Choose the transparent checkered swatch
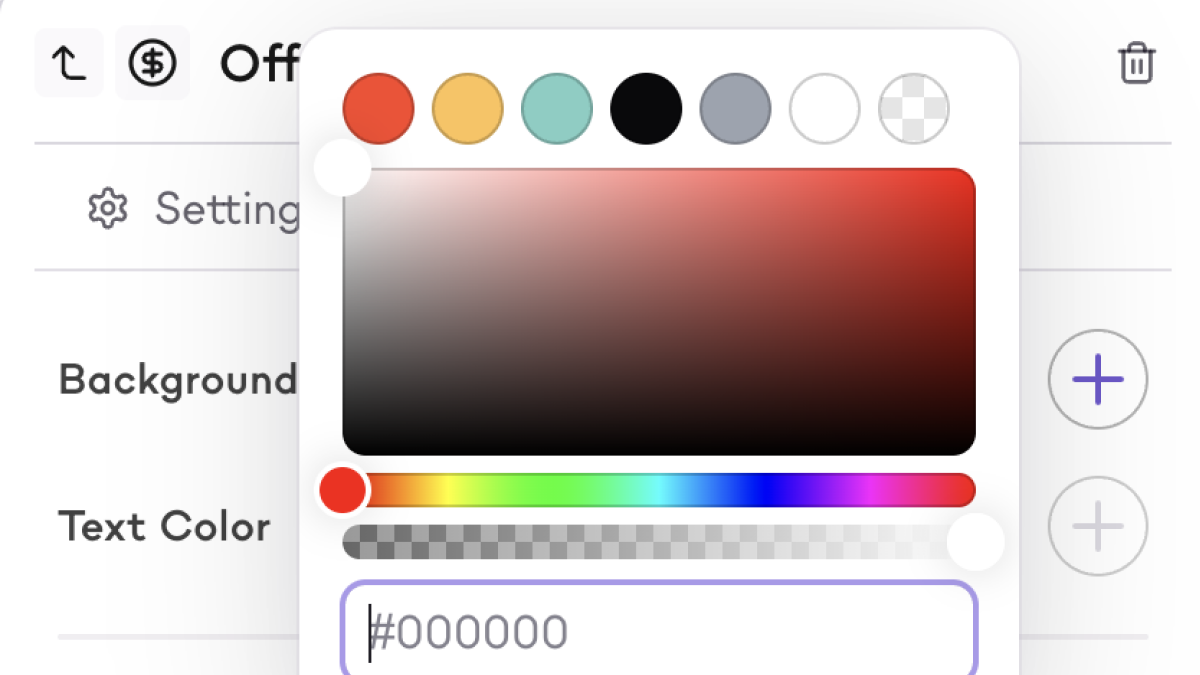1200x675 pixels. pos(913,108)
